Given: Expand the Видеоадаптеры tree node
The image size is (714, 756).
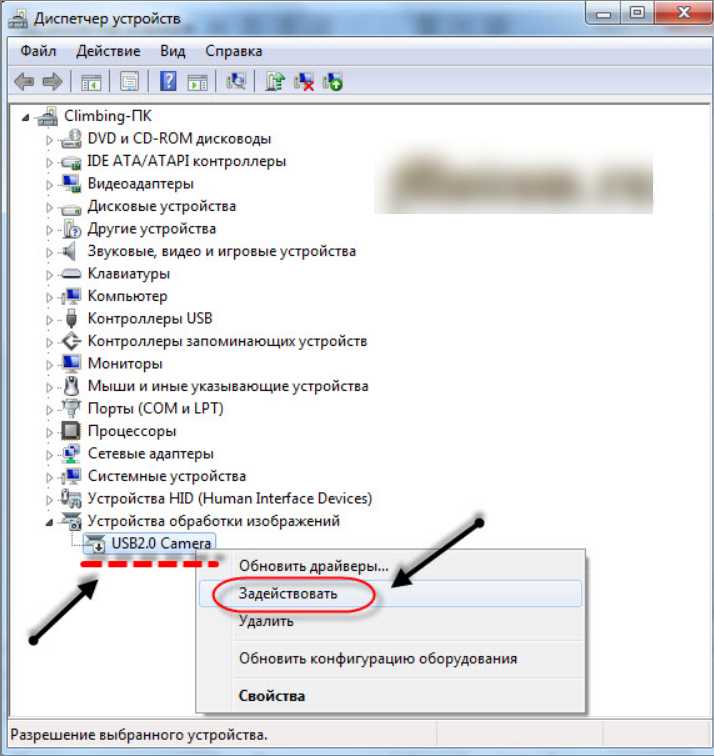Looking at the screenshot, I should pos(49,185).
